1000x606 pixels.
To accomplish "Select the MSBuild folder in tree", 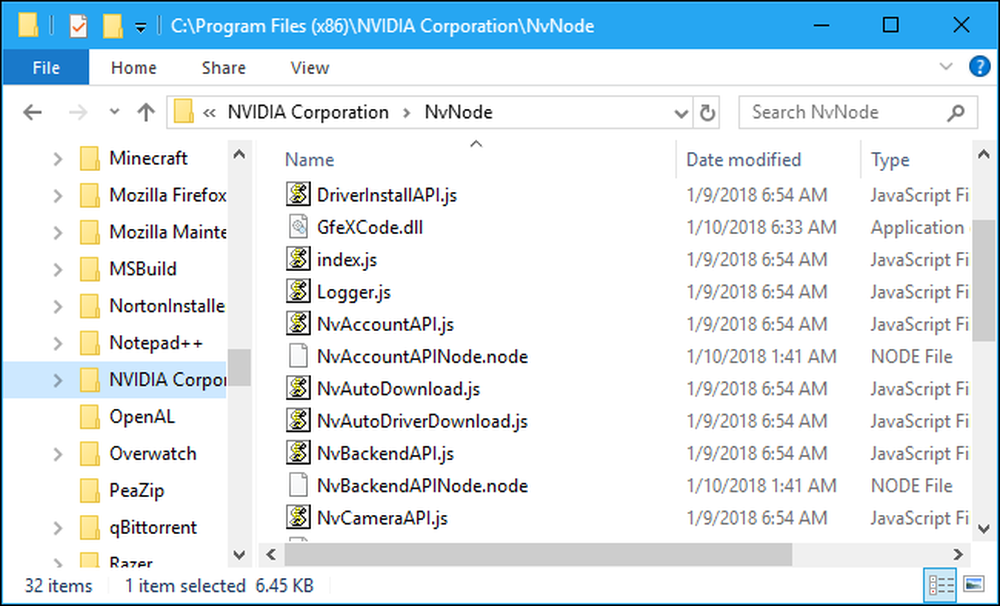I will [143, 269].
